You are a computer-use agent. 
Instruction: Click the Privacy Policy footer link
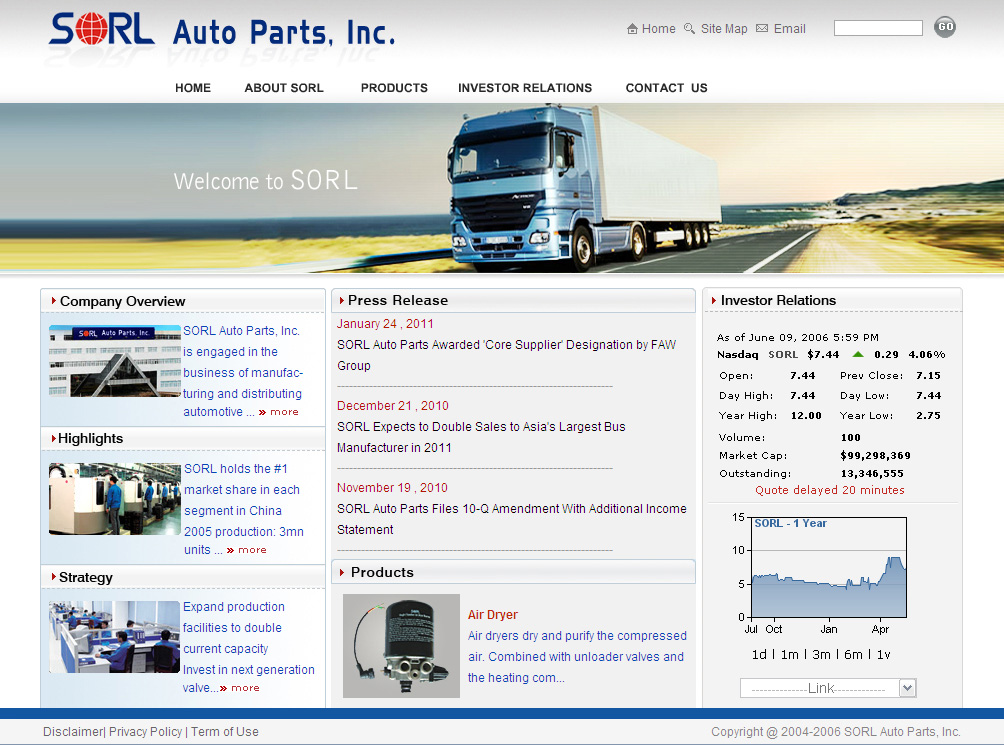[145, 732]
